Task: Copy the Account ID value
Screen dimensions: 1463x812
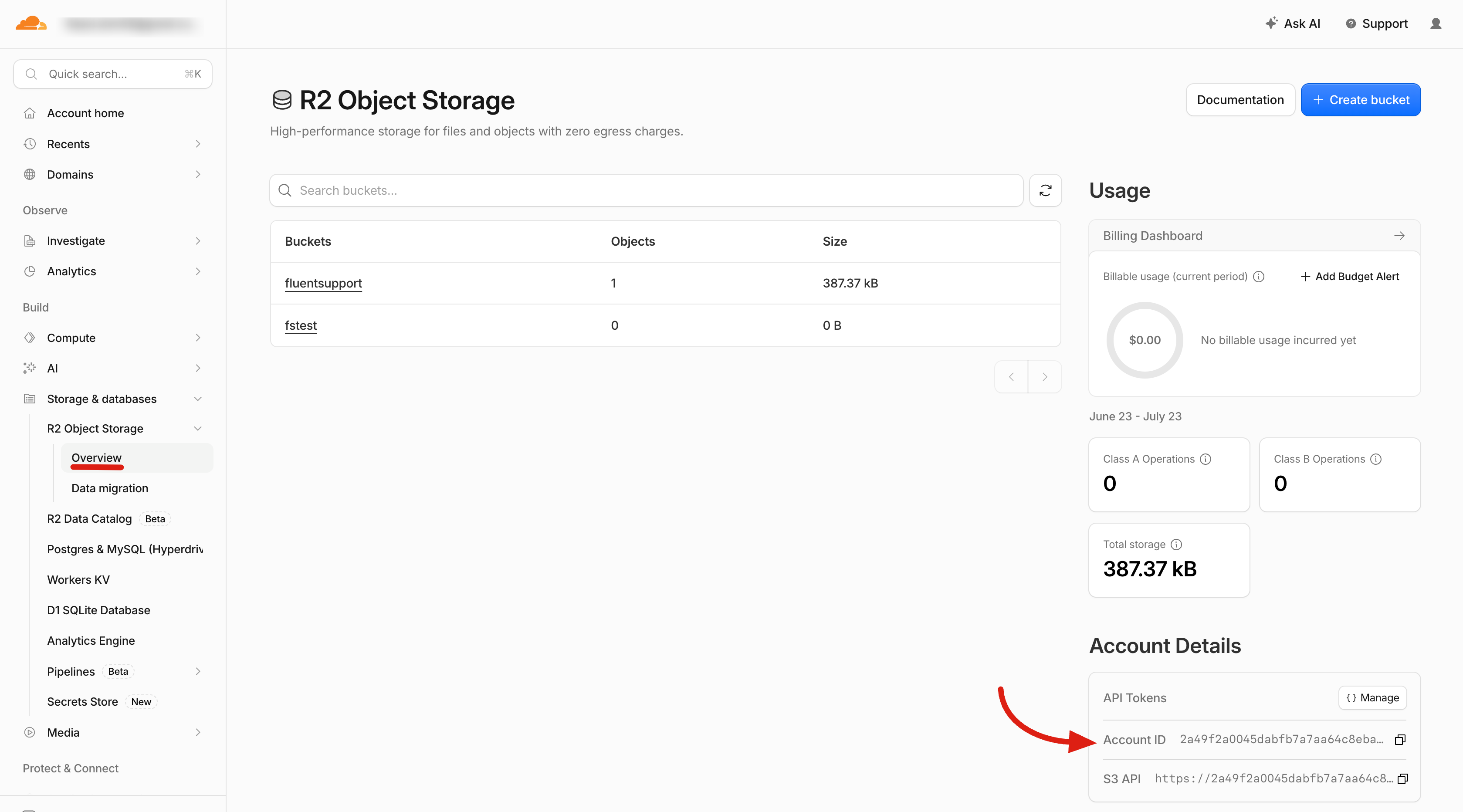Action: [x=1401, y=739]
